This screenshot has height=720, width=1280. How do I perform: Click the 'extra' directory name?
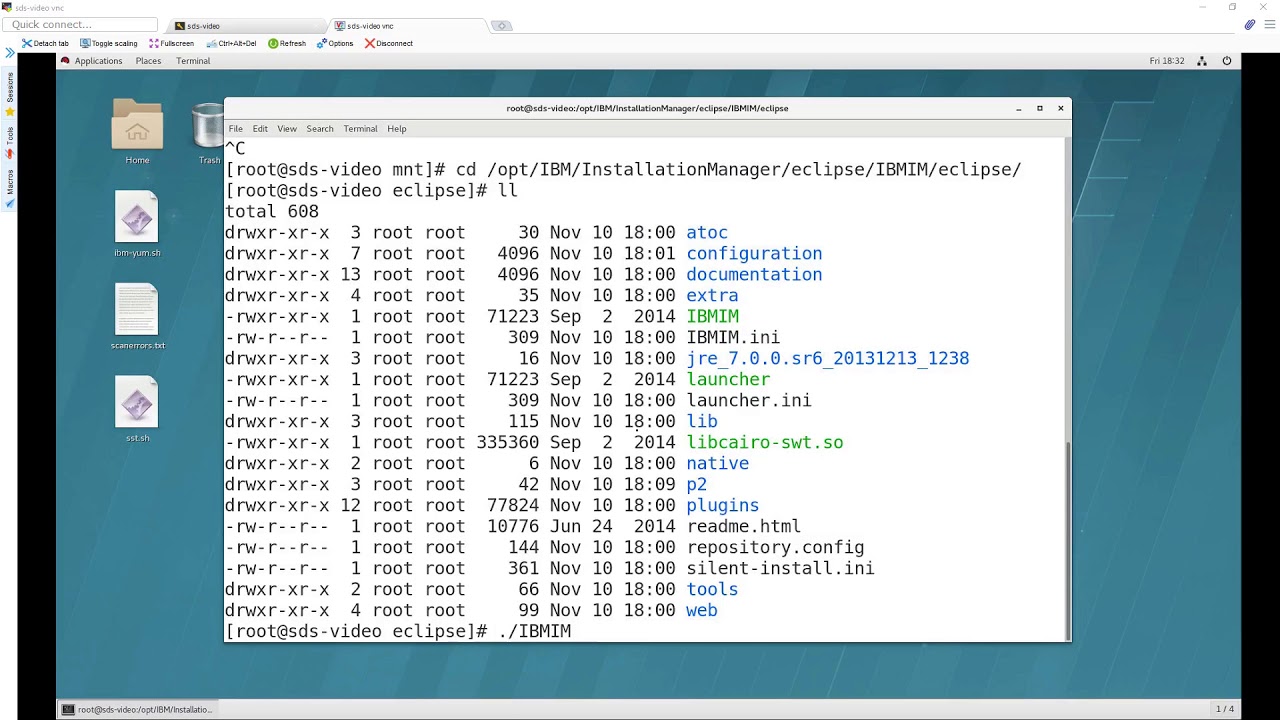coord(712,296)
